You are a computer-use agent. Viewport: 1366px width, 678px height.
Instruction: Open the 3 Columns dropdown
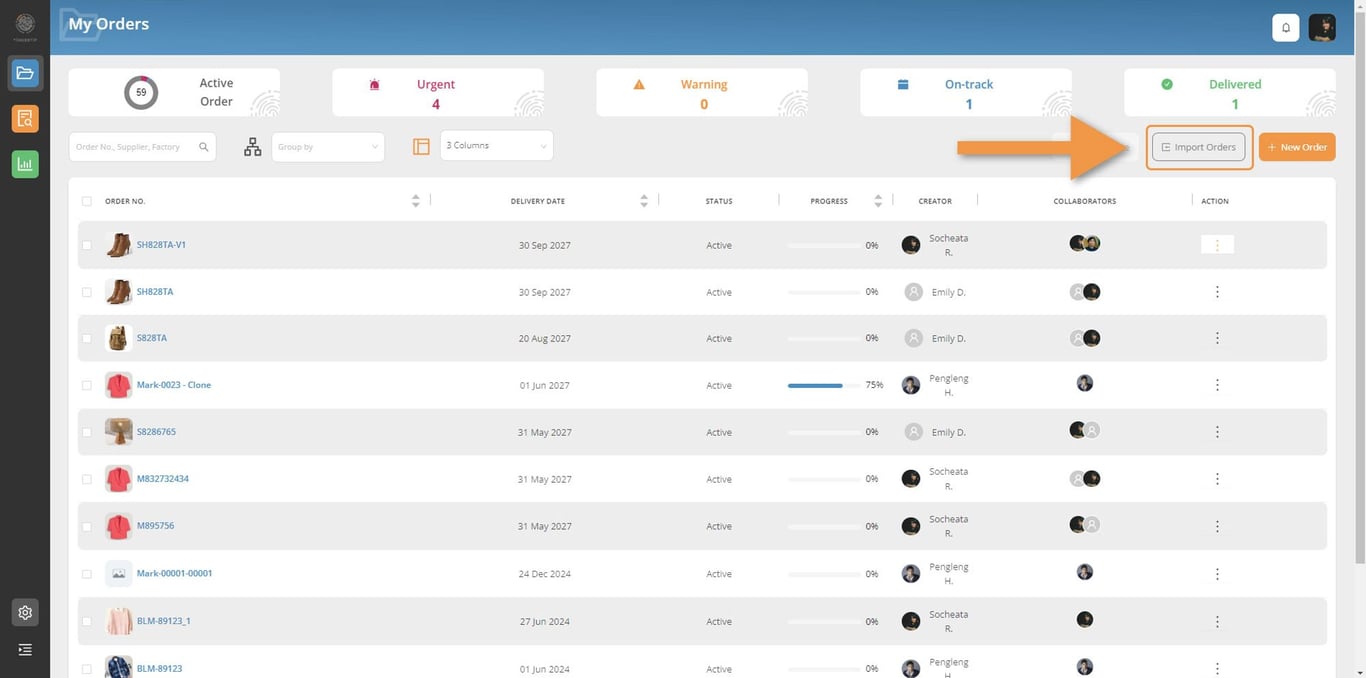coord(497,146)
